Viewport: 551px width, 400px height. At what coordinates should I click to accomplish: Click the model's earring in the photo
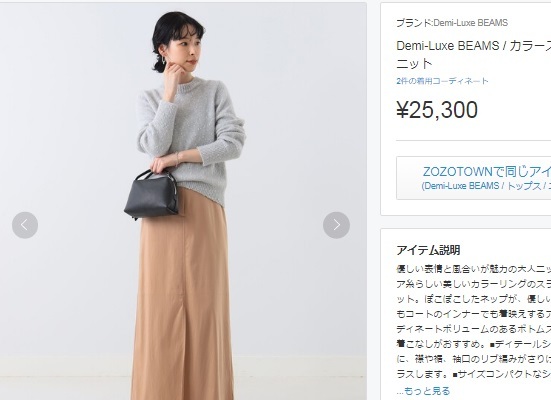(164, 63)
